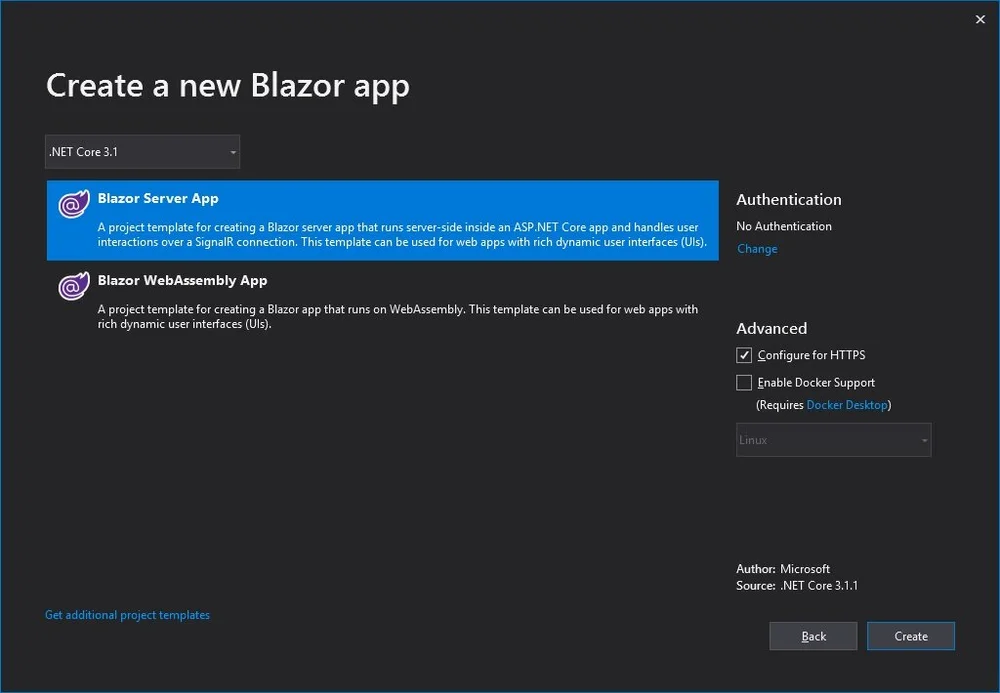Open the .NET Core 3.1 framework dropdown

(142, 152)
